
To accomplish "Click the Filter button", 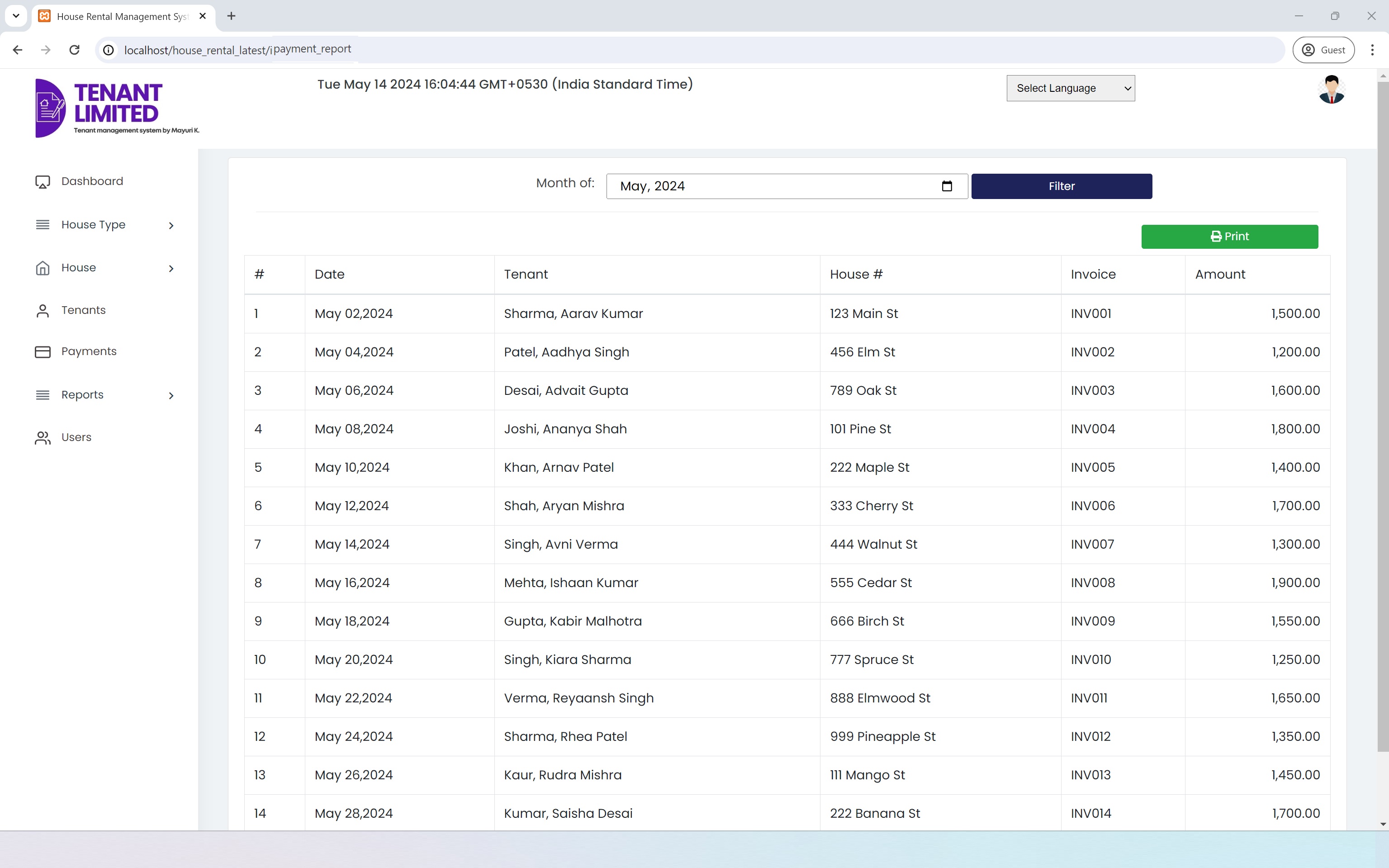I will click(1061, 186).
